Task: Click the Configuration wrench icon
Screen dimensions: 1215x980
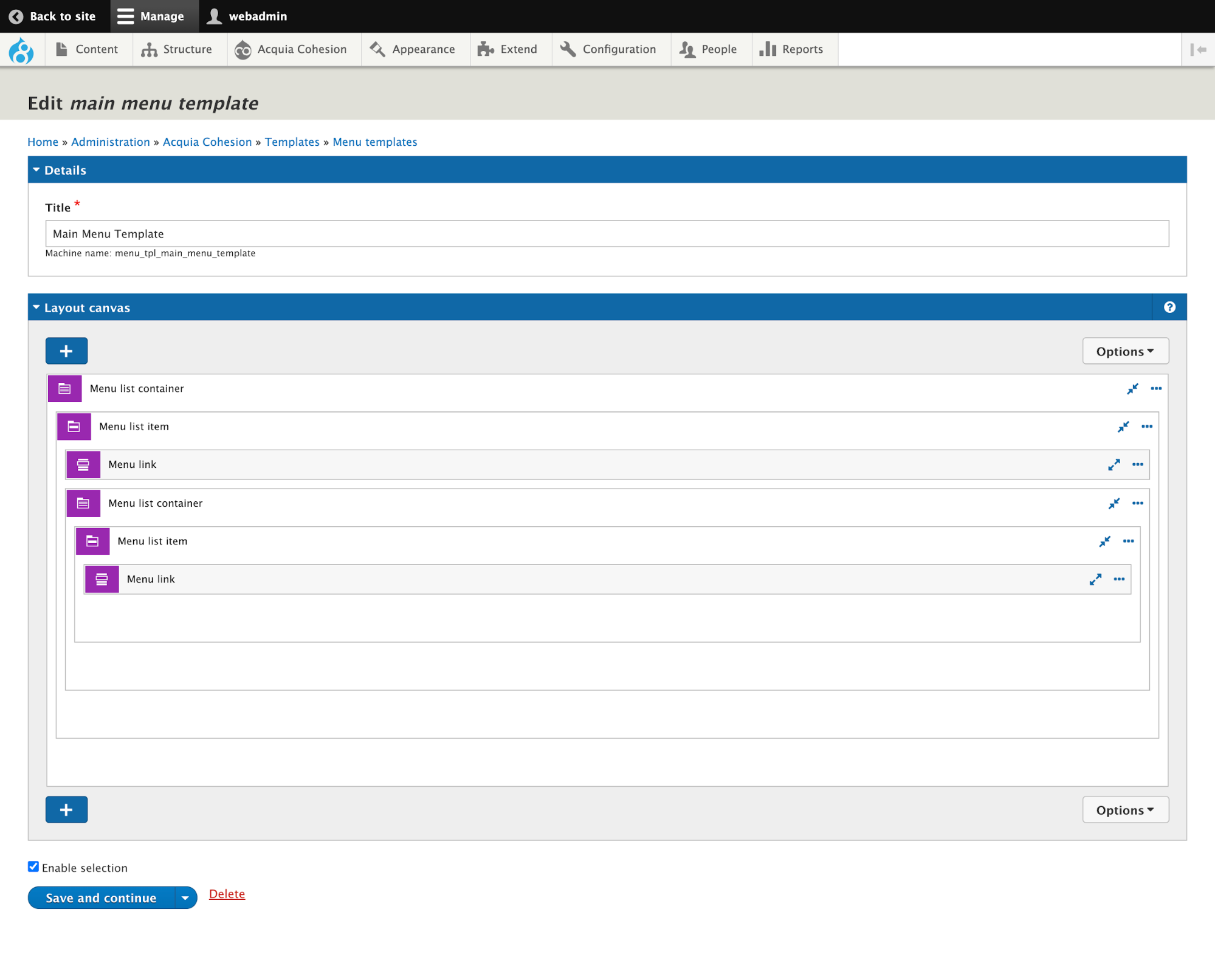Action: (568, 49)
